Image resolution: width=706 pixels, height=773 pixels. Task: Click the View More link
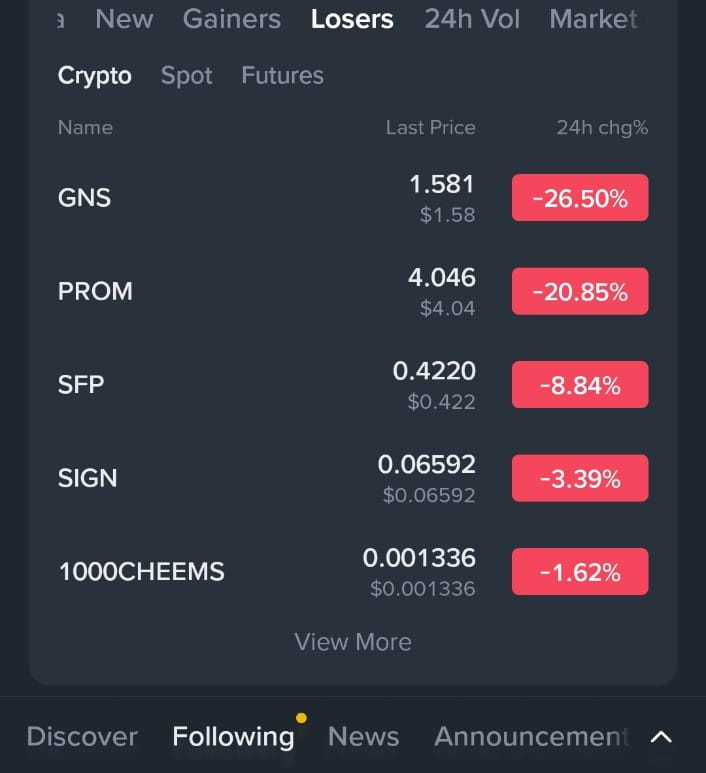[353, 642]
